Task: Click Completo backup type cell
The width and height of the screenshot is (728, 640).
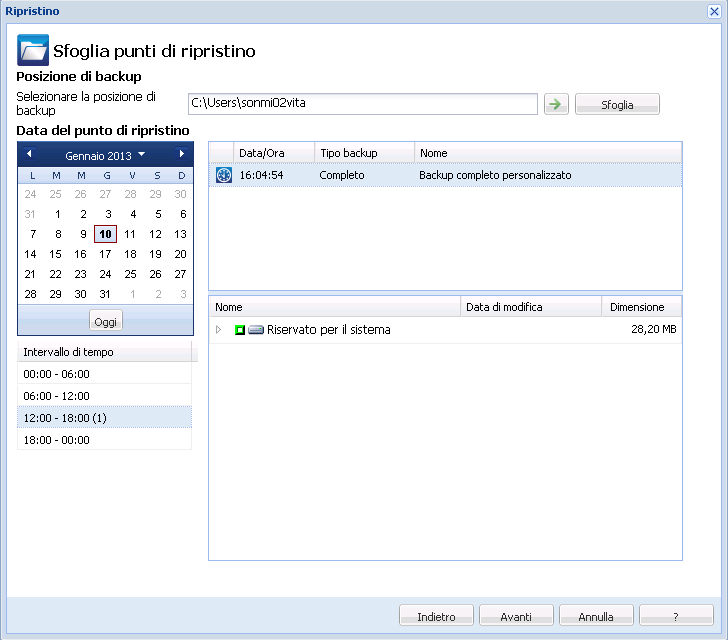Action: pyautogui.click(x=342, y=175)
